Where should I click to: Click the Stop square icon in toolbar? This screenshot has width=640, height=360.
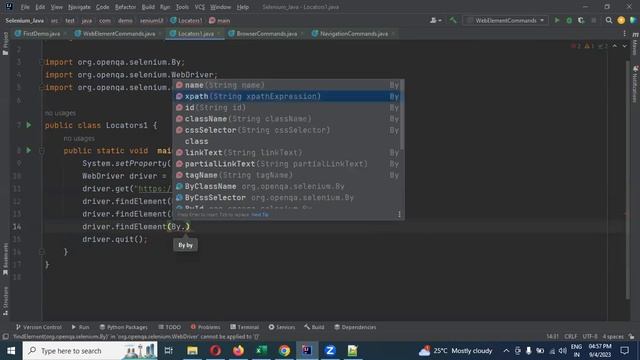coord(594,20)
